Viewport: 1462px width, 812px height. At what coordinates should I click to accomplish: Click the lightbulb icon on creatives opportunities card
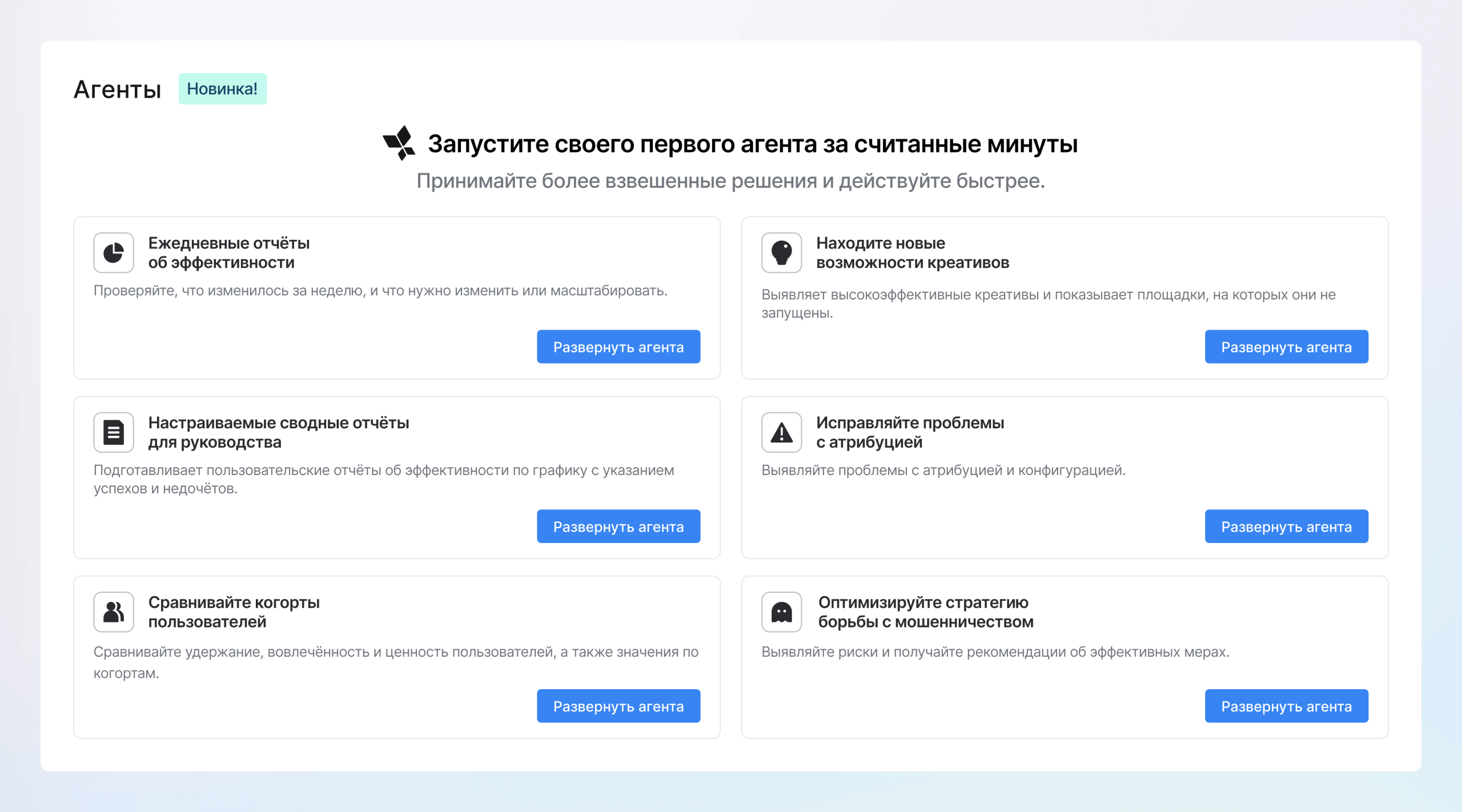[x=781, y=252]
